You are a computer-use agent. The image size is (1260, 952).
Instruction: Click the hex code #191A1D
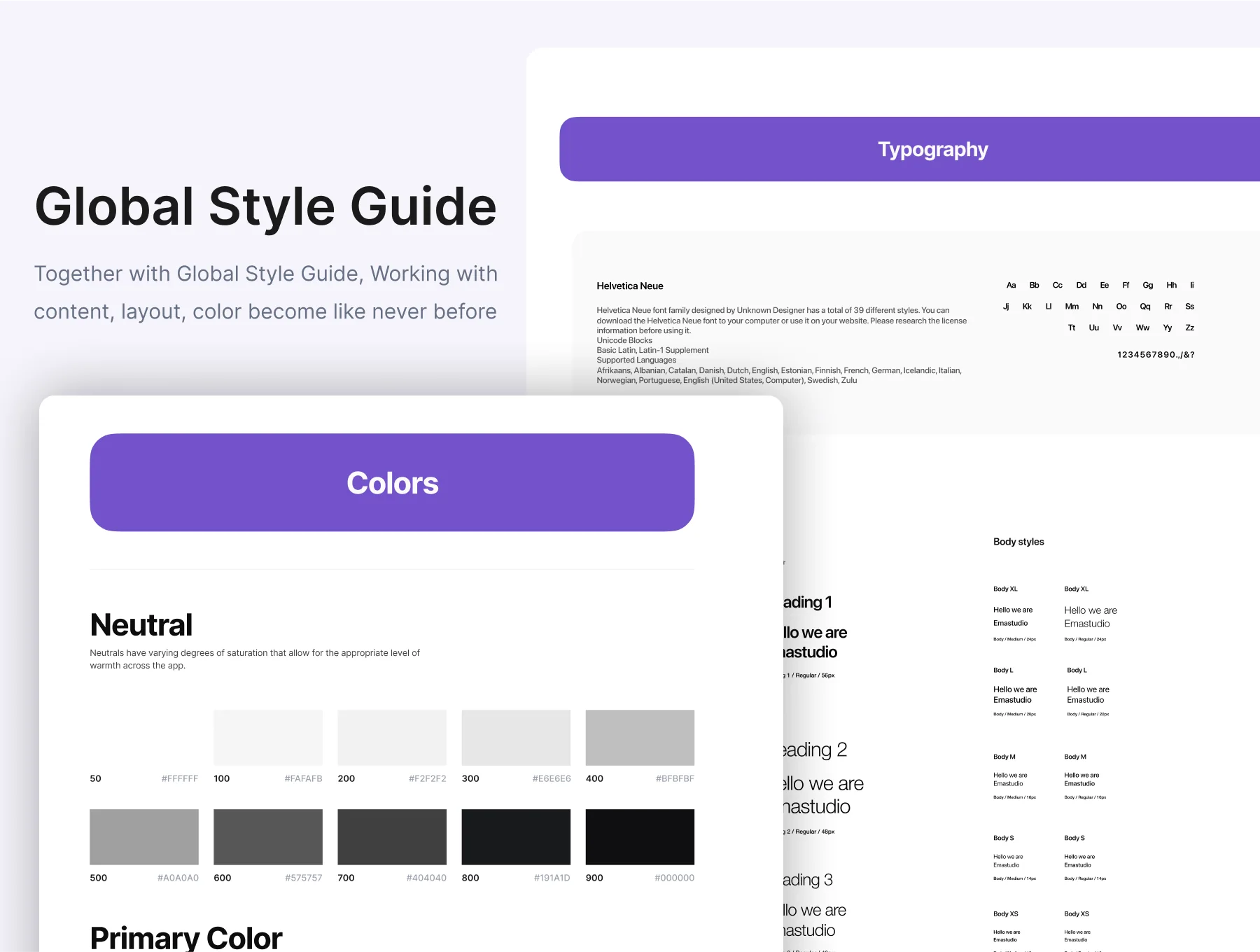pyautogui.click(x=552, y=878)
